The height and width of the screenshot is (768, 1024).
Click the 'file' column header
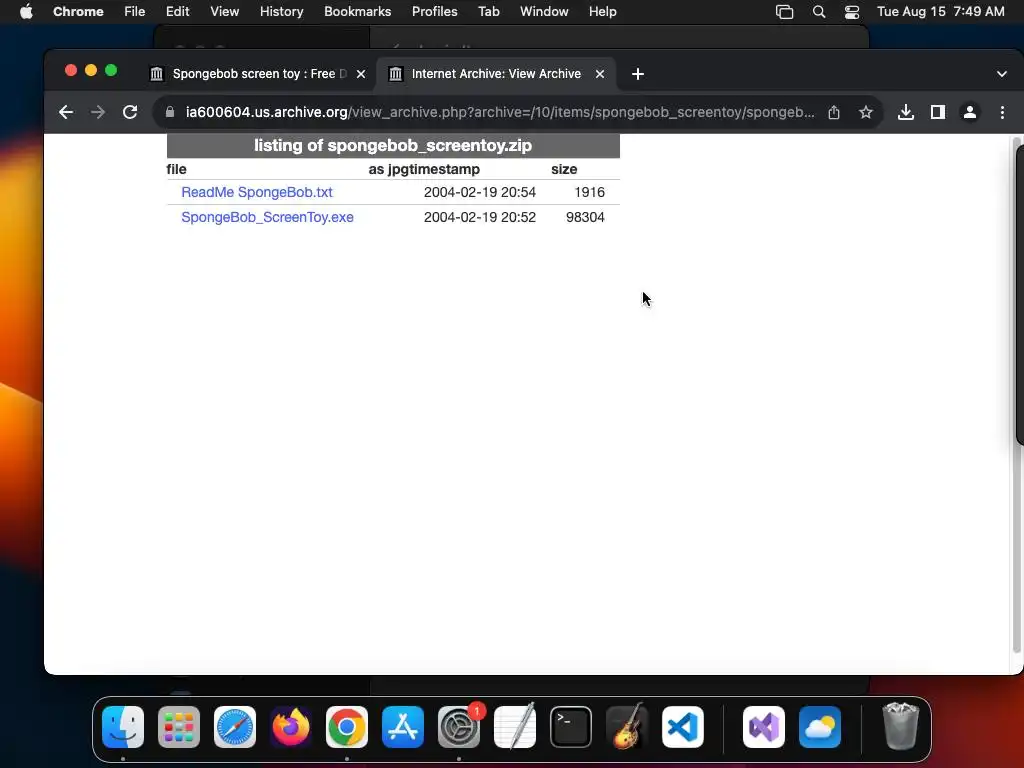(176, 169)
